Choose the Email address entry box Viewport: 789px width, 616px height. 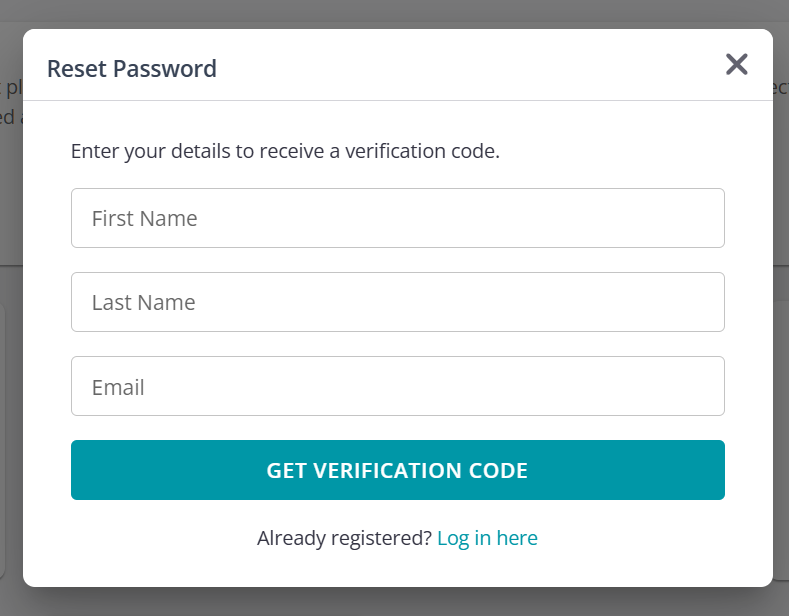click(397, 386)
